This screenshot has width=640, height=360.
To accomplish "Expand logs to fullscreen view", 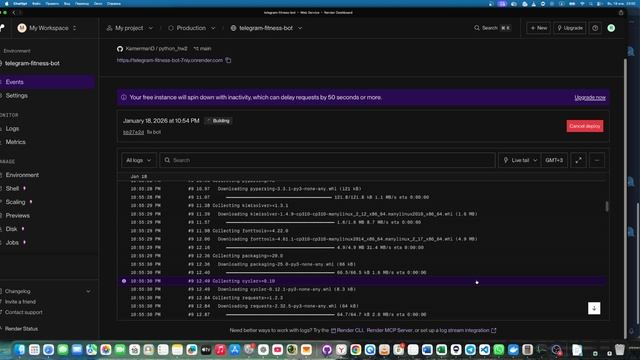I will coord(578,160).
